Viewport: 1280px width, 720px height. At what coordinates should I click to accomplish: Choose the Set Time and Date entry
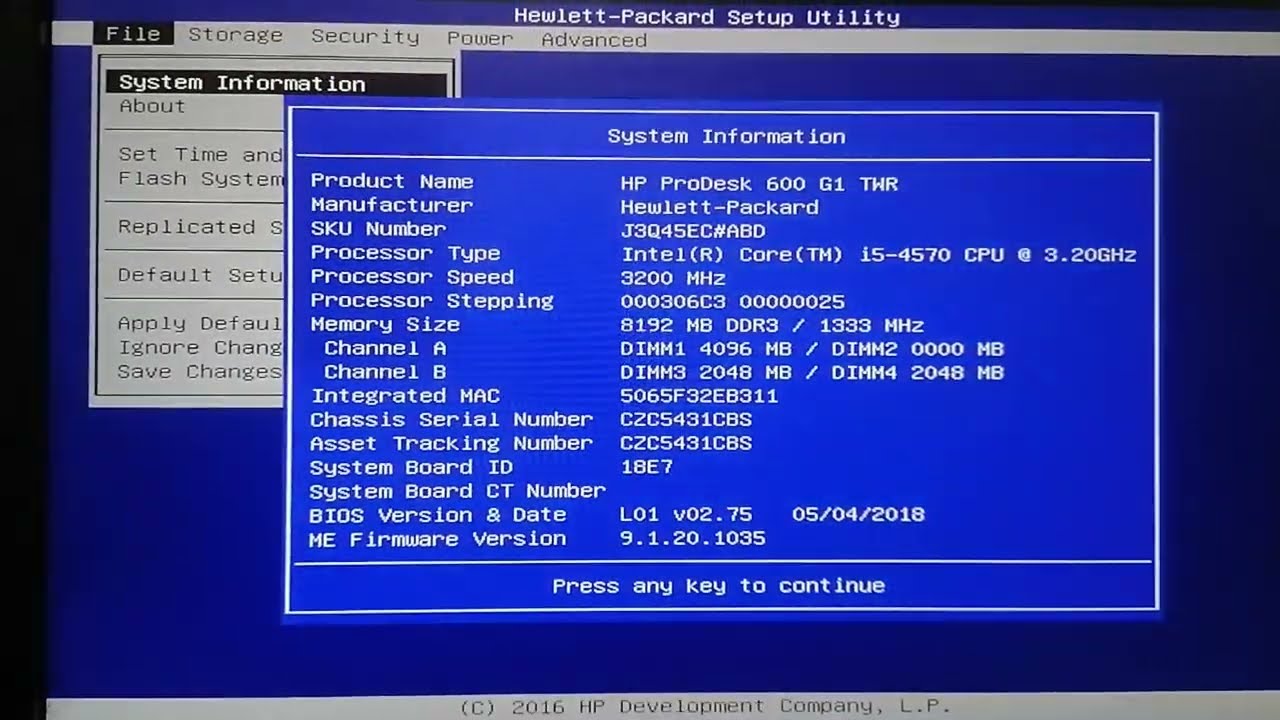200,155
